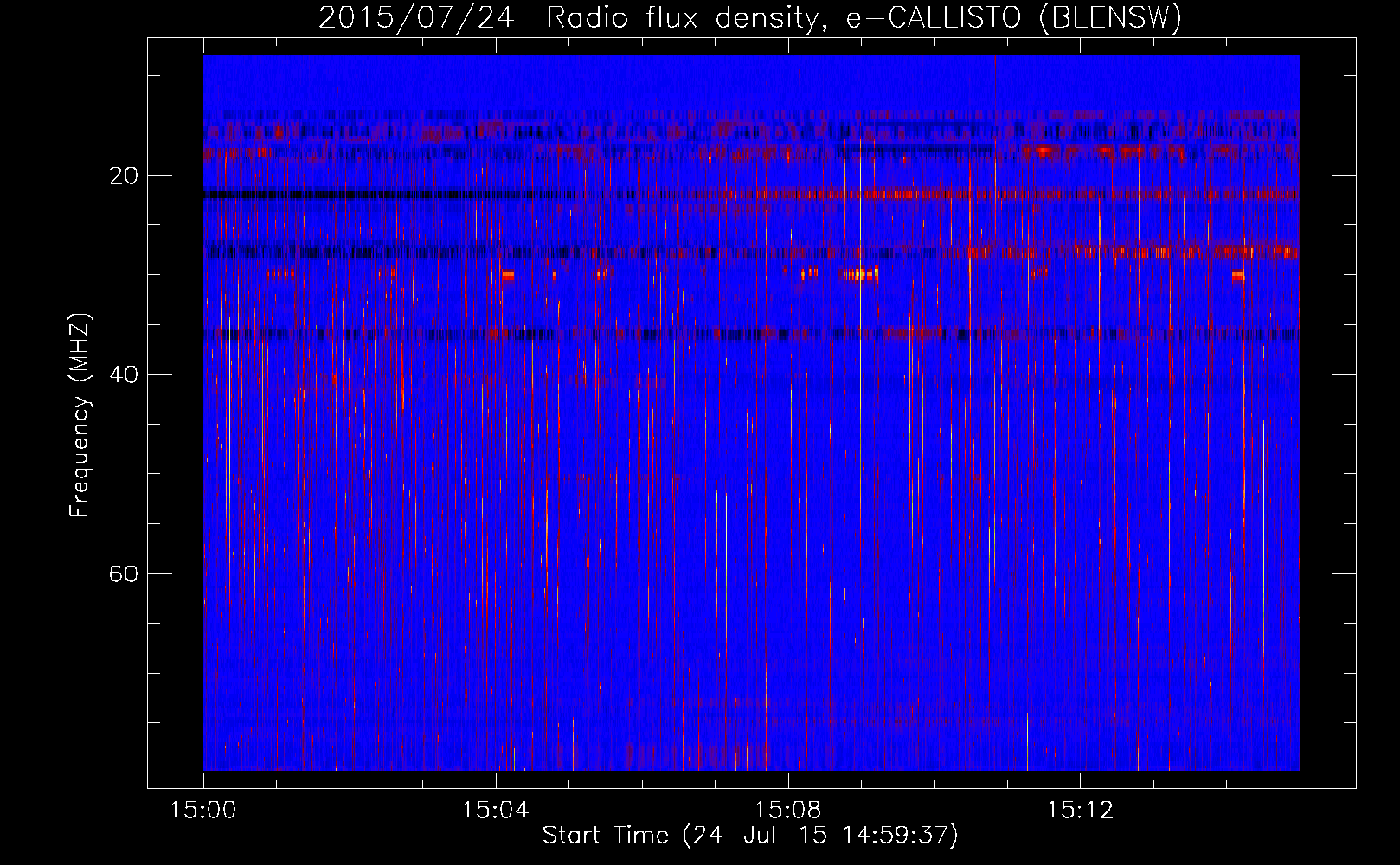This screenshot has width=1400, height=865.
Task: Click the 15:12 time tick label
Action: (x=1080, y=810)
